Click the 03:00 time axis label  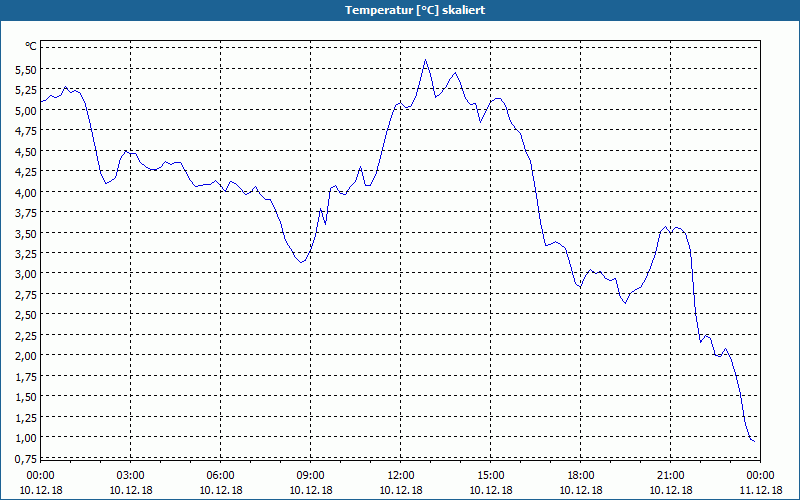131,476
